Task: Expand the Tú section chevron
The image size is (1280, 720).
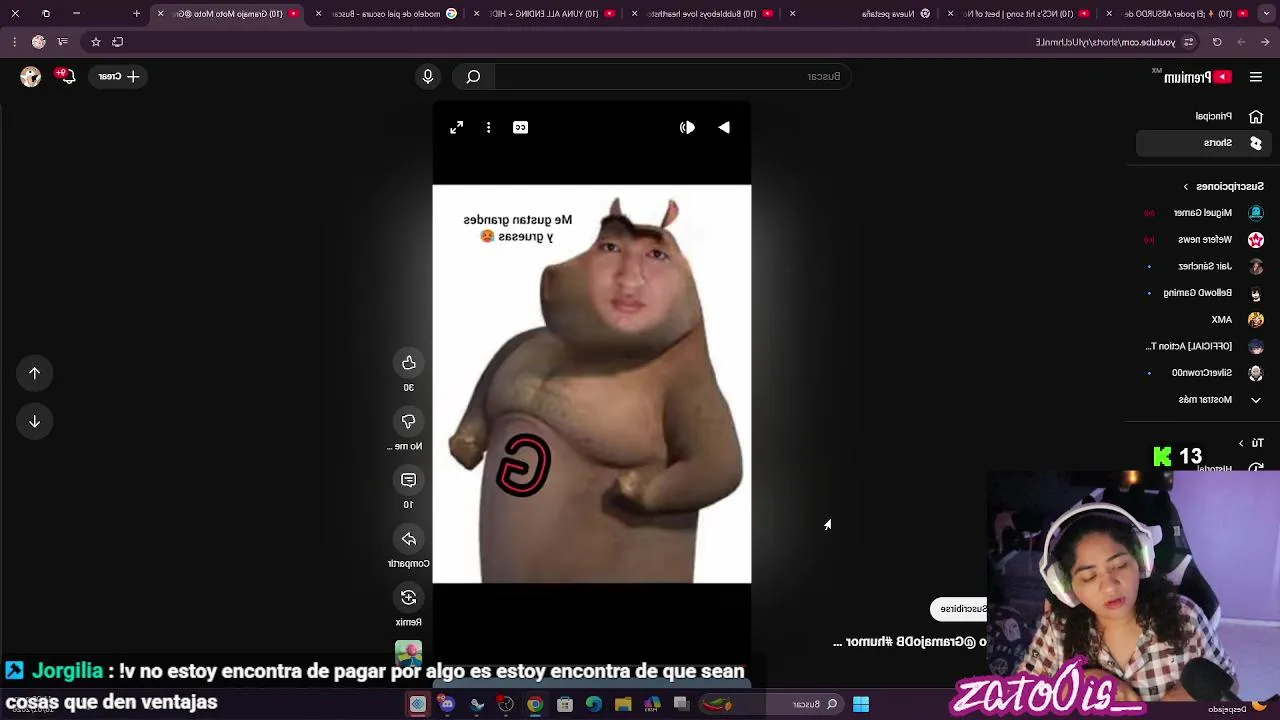Action: coord(1241,443)
